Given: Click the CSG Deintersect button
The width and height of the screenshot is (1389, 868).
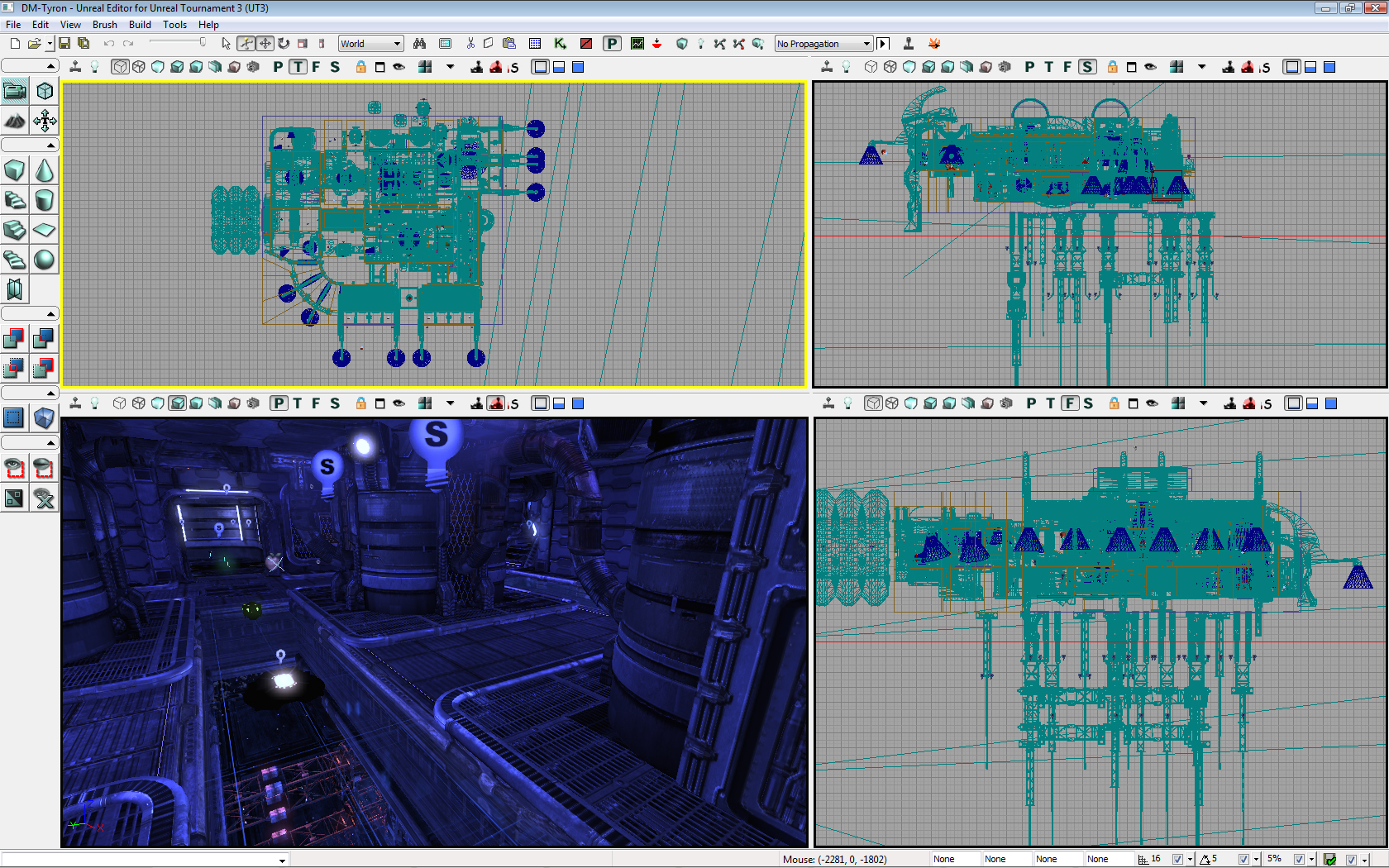Looking at the screenshot, I should pos(45,368).
